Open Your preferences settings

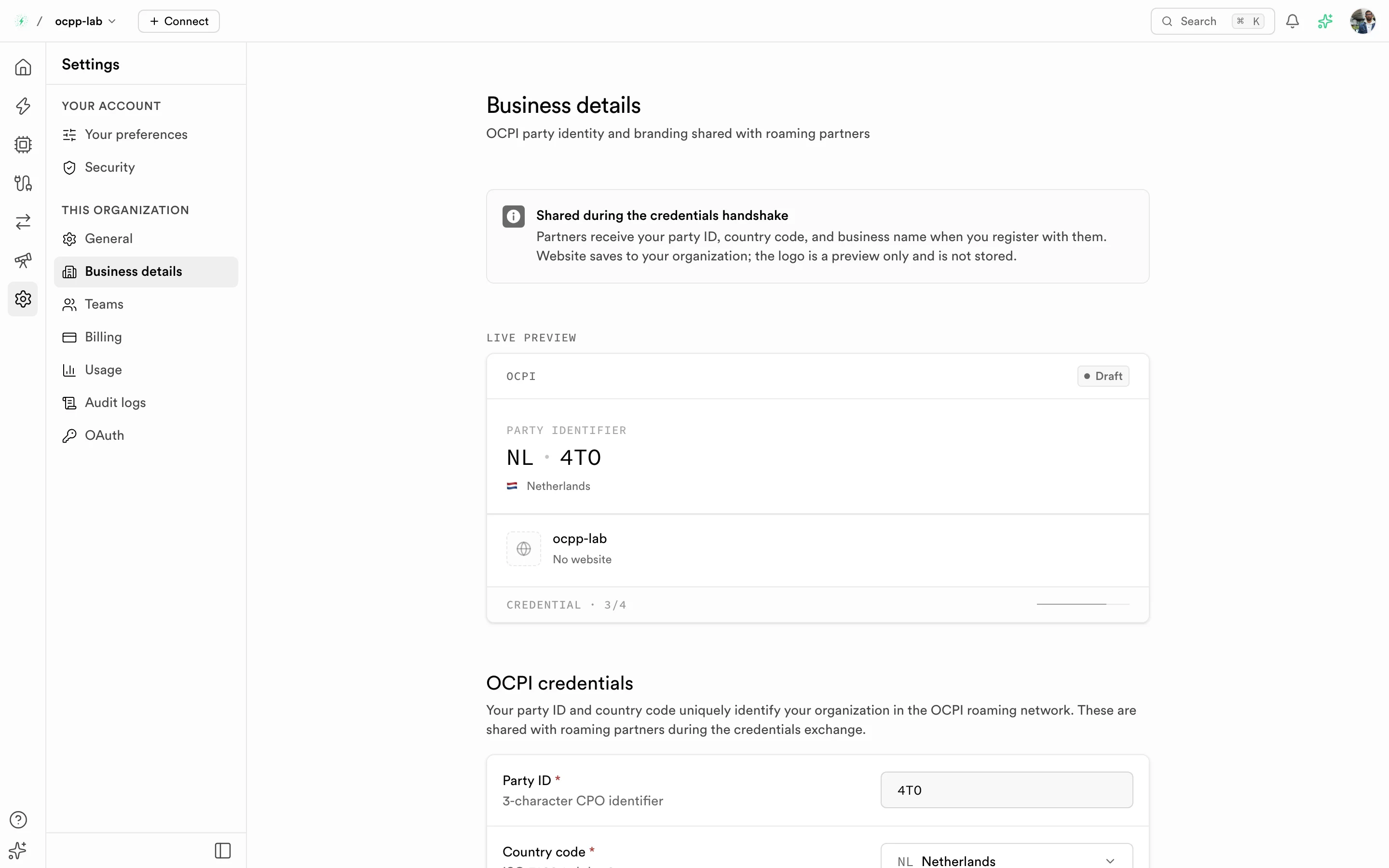tap(146, 135)
